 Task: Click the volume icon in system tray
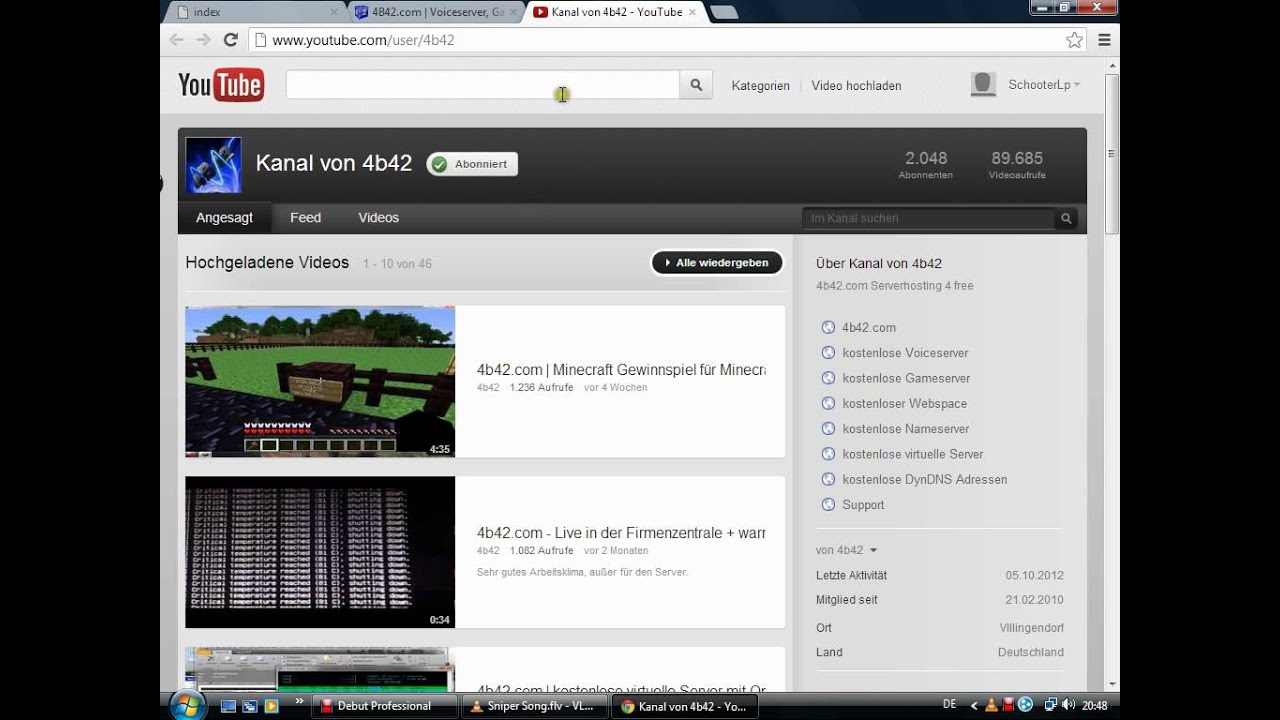(x=1068, y=705)
